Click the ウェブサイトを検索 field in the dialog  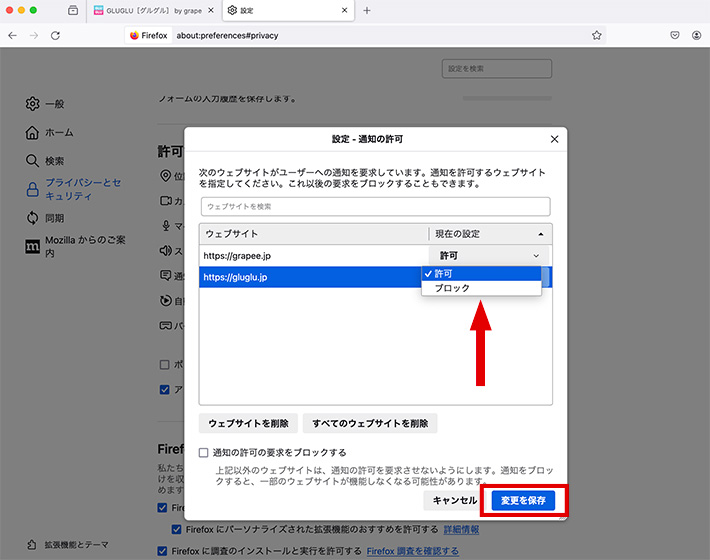coord(375,206)
